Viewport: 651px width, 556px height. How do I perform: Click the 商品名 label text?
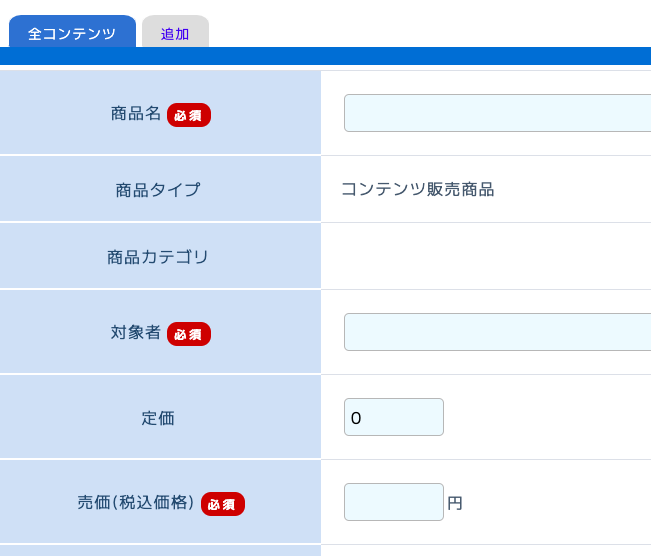coord(136,114)
